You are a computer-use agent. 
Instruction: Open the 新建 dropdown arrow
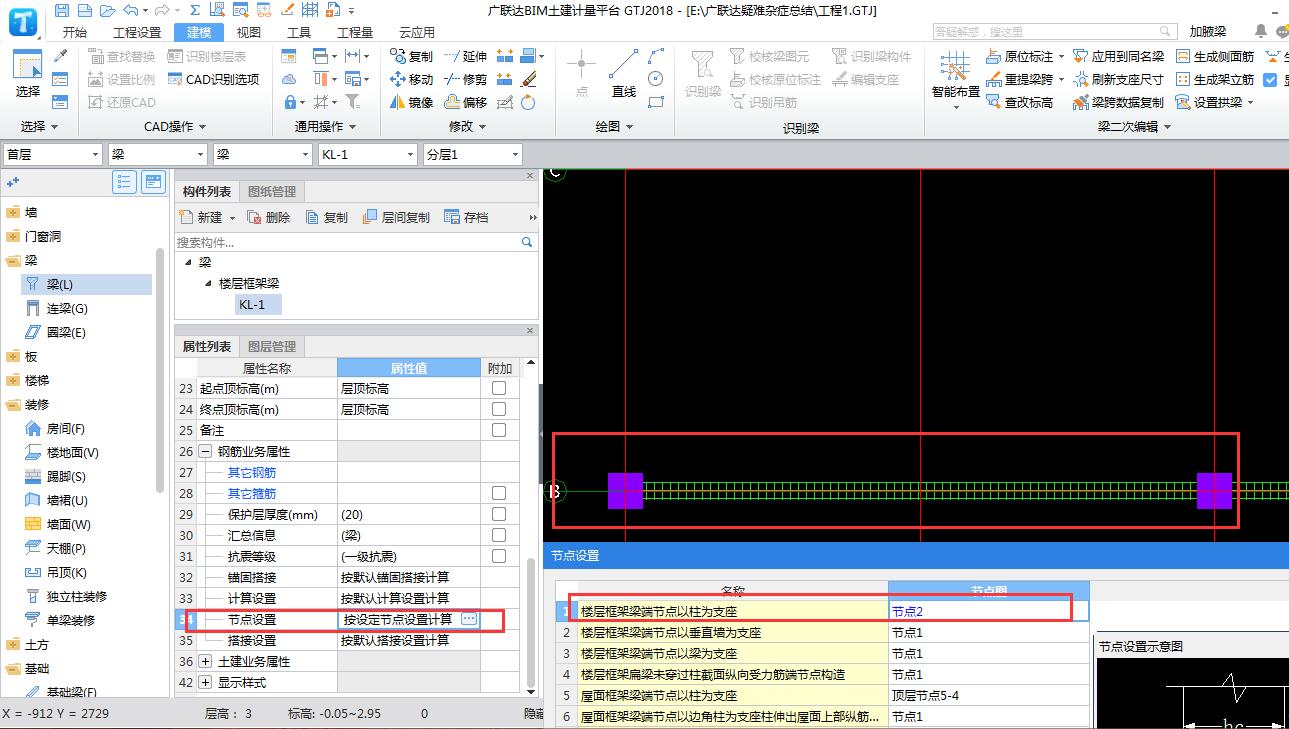[233, 218]
